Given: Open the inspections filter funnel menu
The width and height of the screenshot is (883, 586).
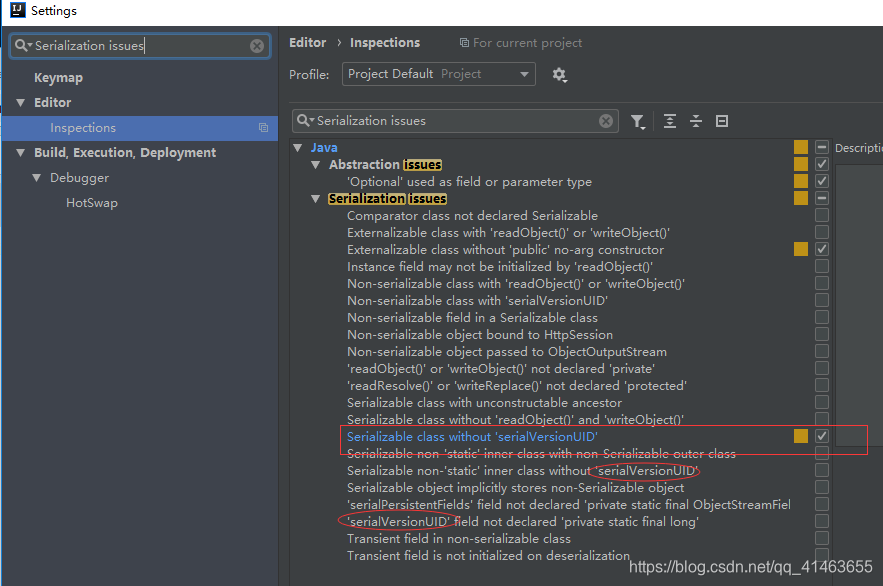Looking at the screenshot, I should click(638, 120).
